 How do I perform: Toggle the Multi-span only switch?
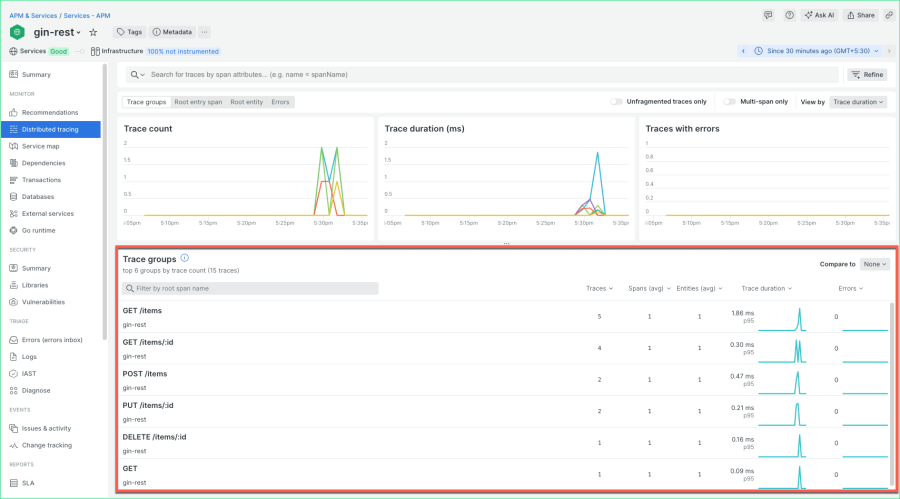pyautogui.click(x=729, y=102)
